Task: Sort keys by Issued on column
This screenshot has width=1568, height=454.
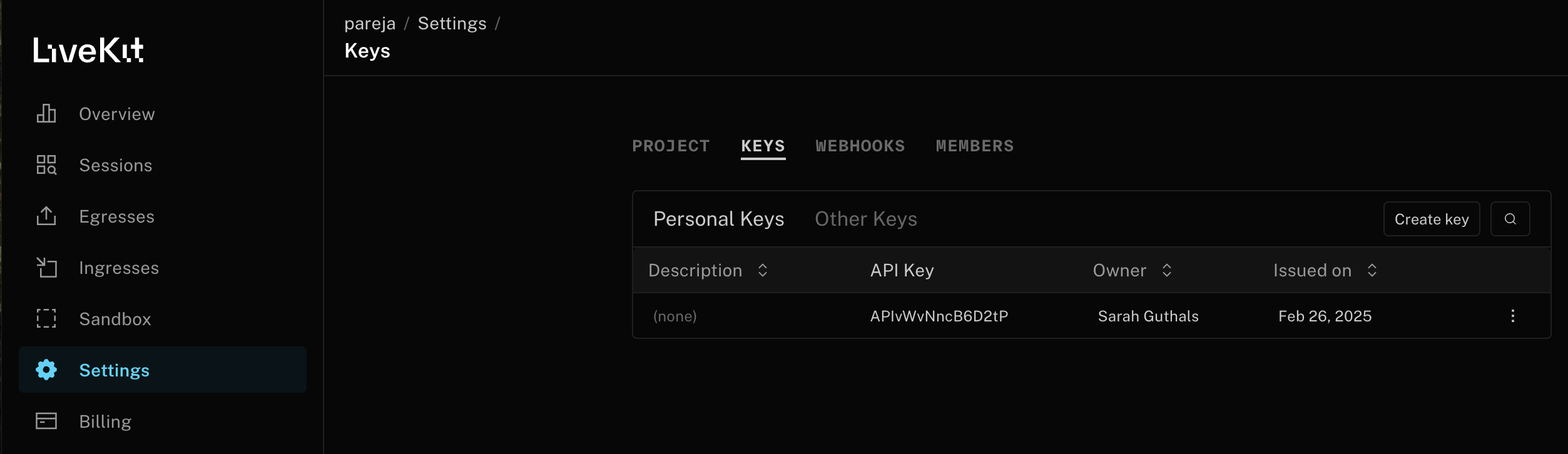Action: pos(1372,270)
